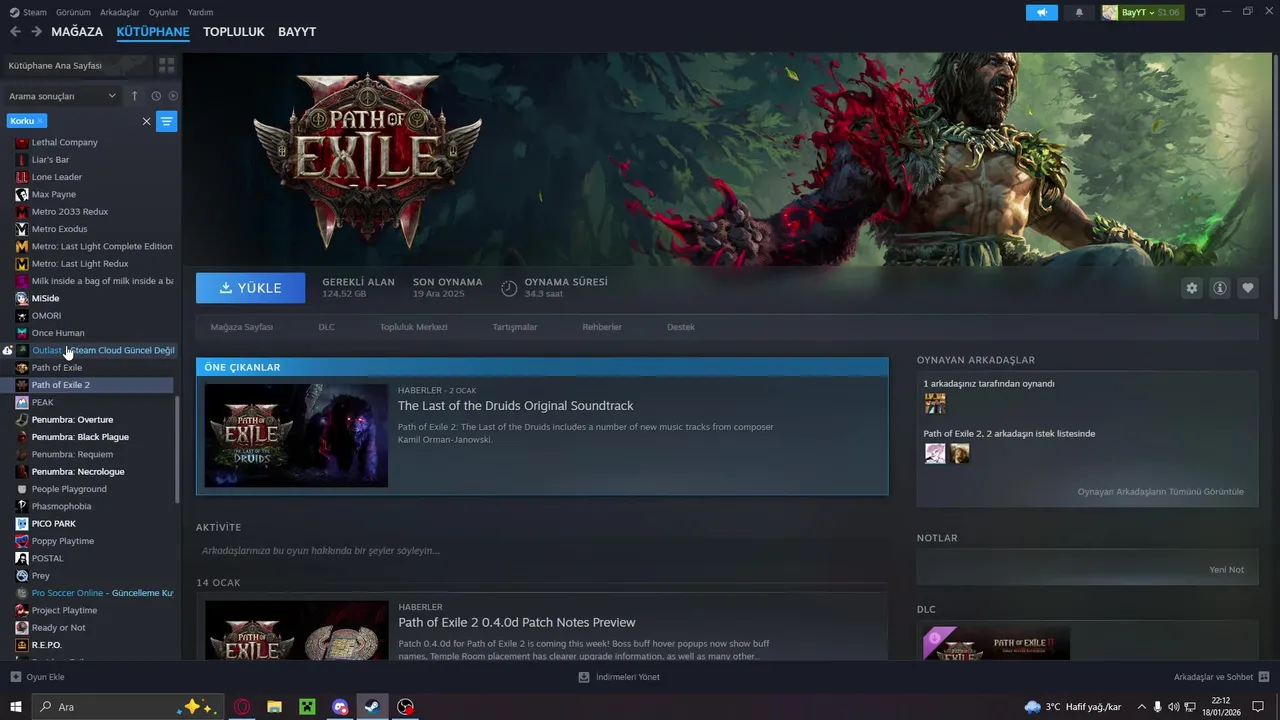Open the notifications bell

click(1079, 12)
